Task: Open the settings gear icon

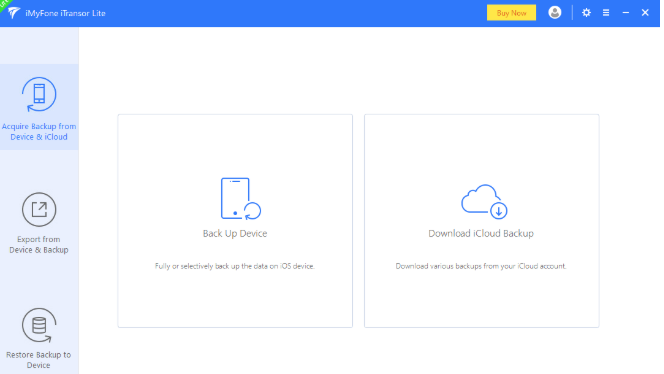Action: (586, 13)
